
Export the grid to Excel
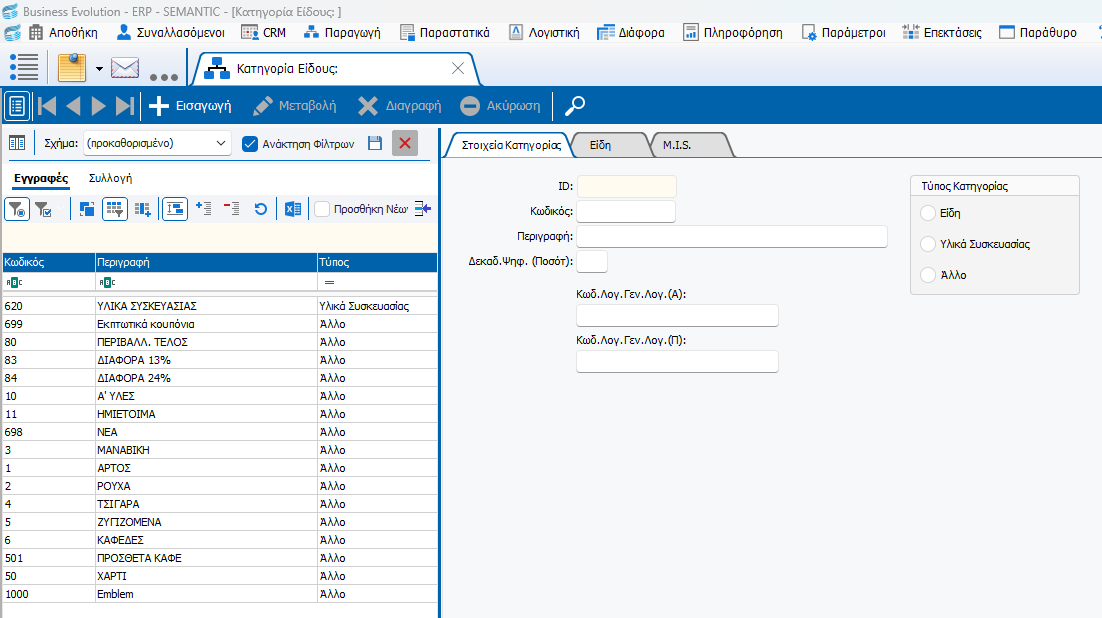293,210
